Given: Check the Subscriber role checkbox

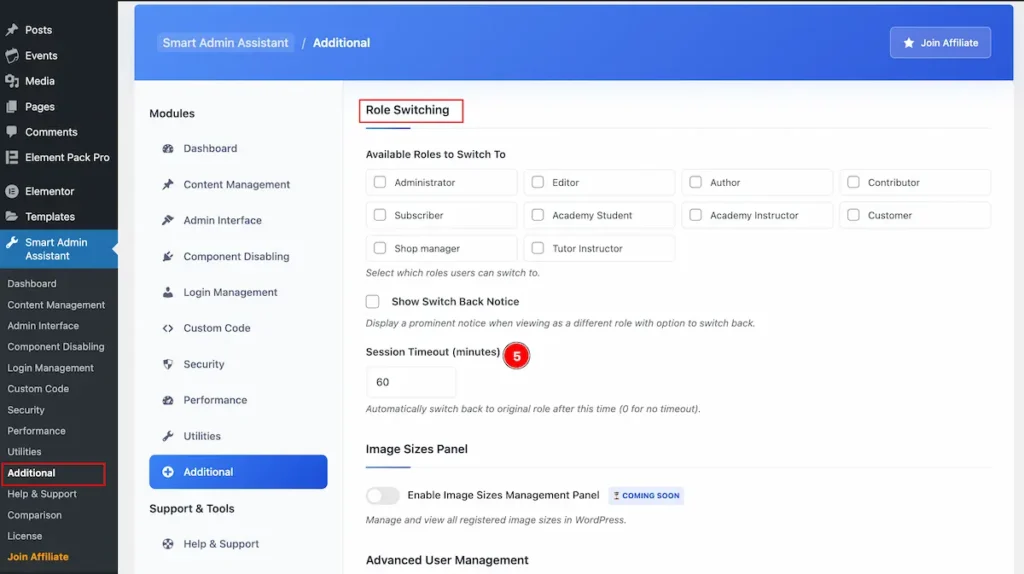Looking at the screenshot, I should (379, 215).
